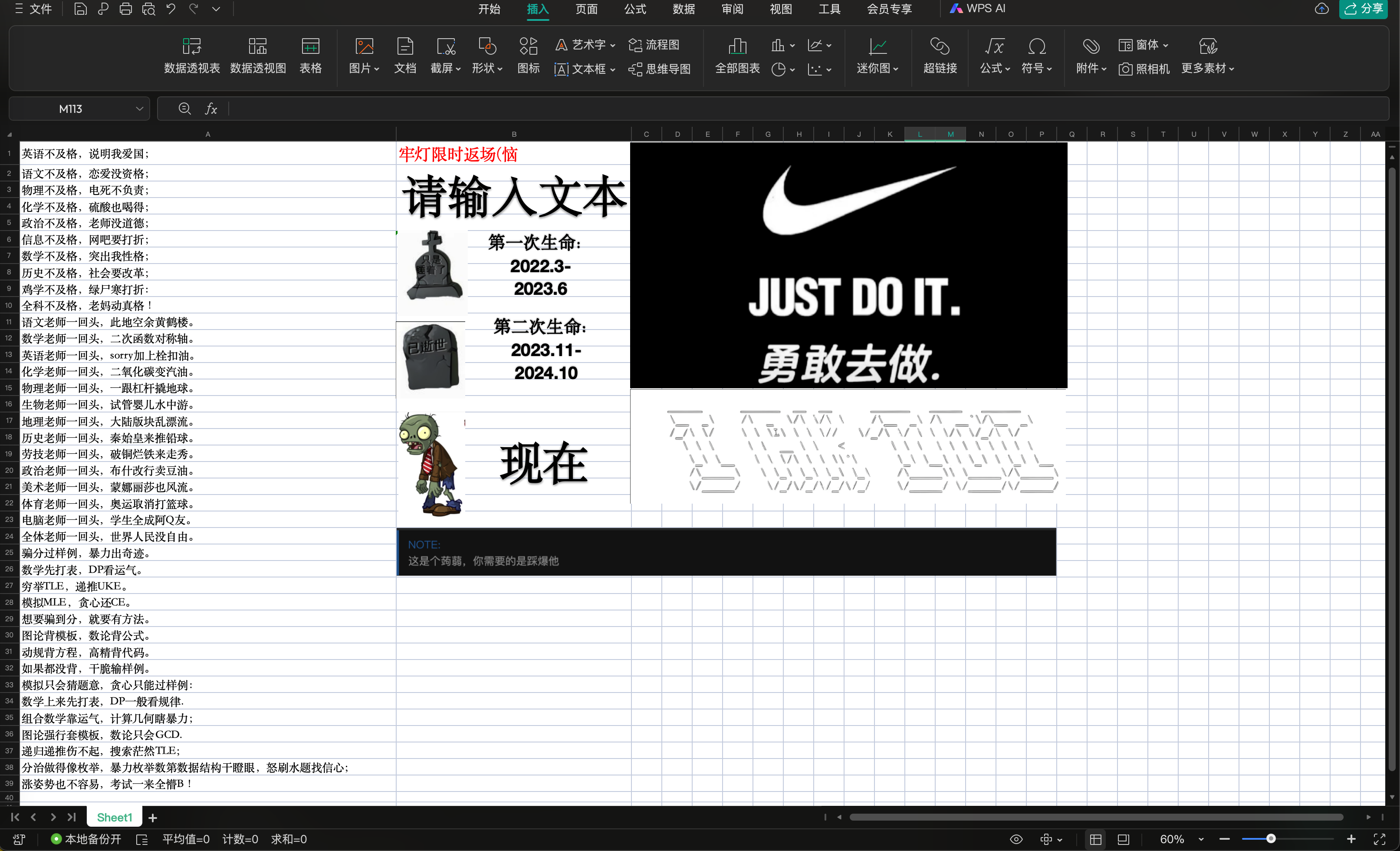Switch to the 开始 Home tab
Image resolution: width=1400 pixels, height=851 pixels.
click(489, 9)
